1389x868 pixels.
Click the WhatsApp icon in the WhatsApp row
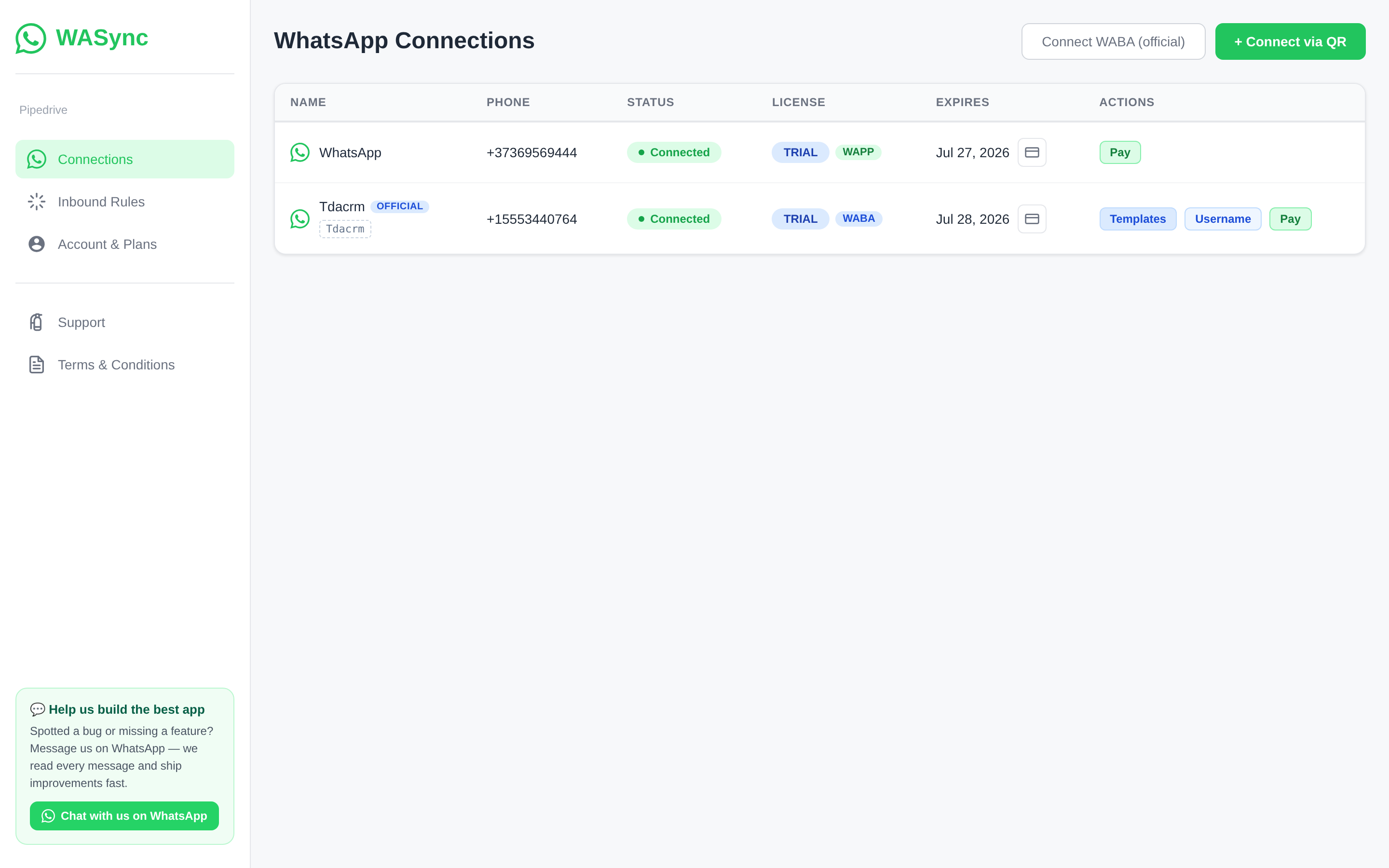(300, 152)
